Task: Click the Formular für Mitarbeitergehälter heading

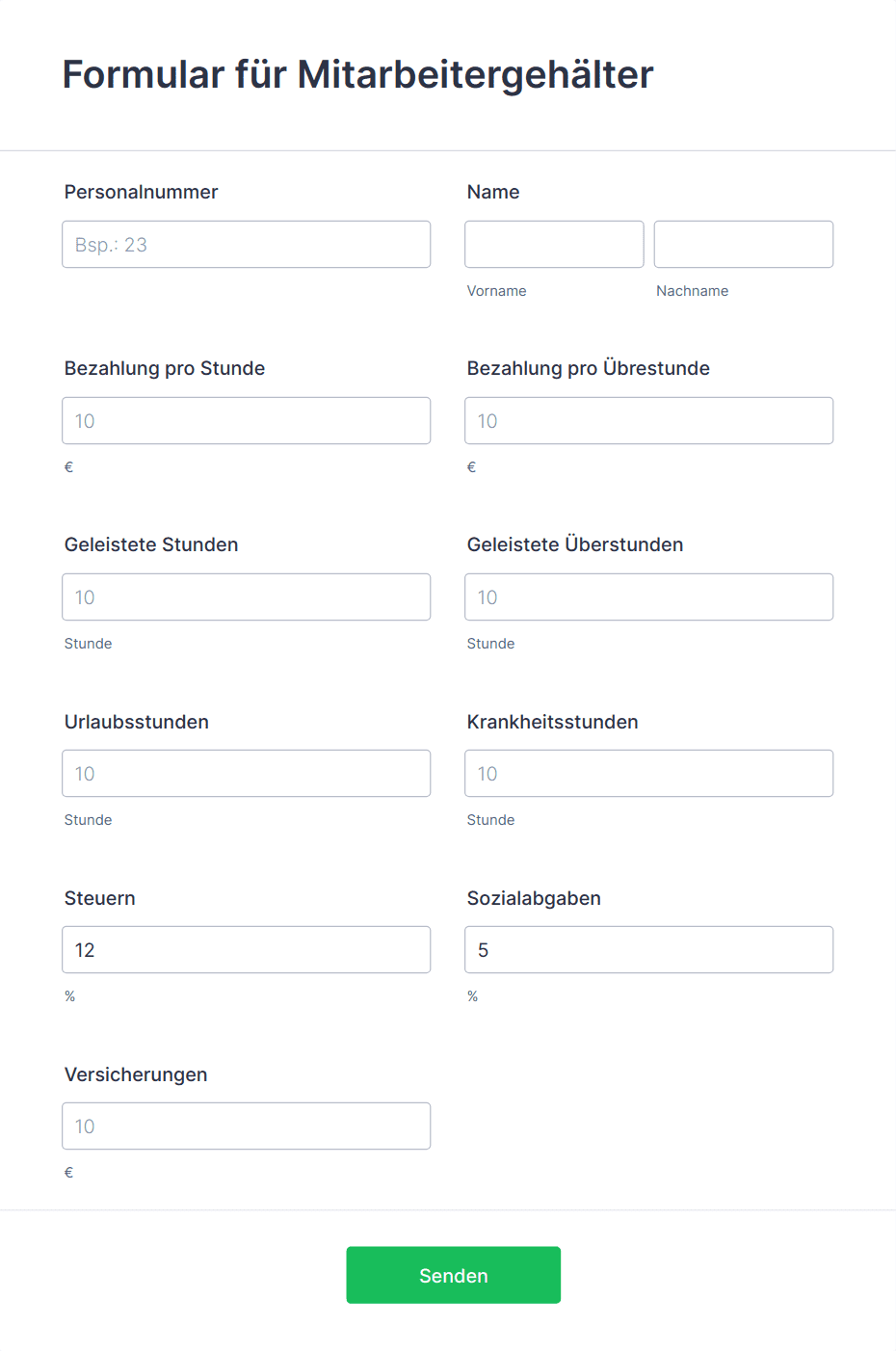Action: [x=357, y=75]
